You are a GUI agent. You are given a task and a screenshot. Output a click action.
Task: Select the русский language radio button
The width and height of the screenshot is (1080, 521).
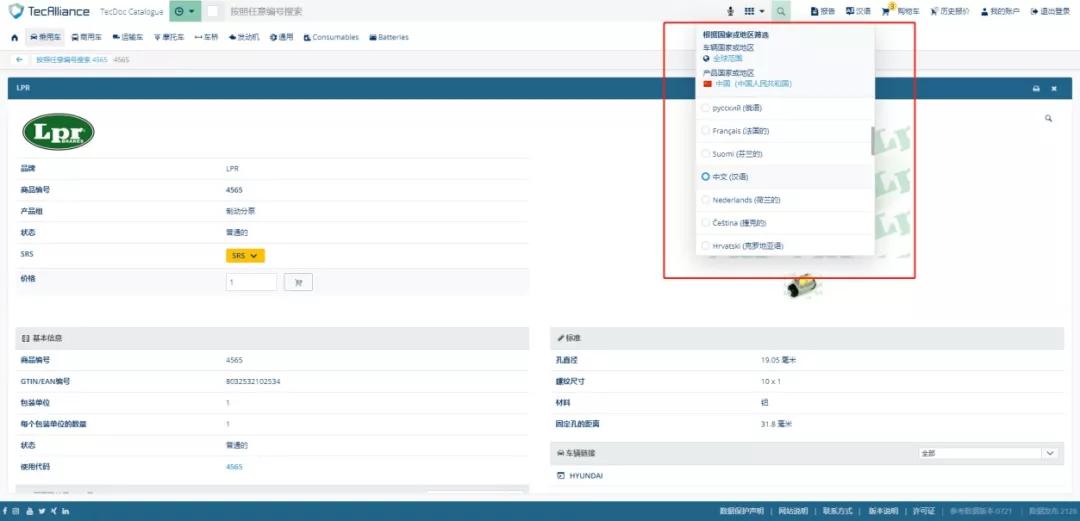(705, 108)
